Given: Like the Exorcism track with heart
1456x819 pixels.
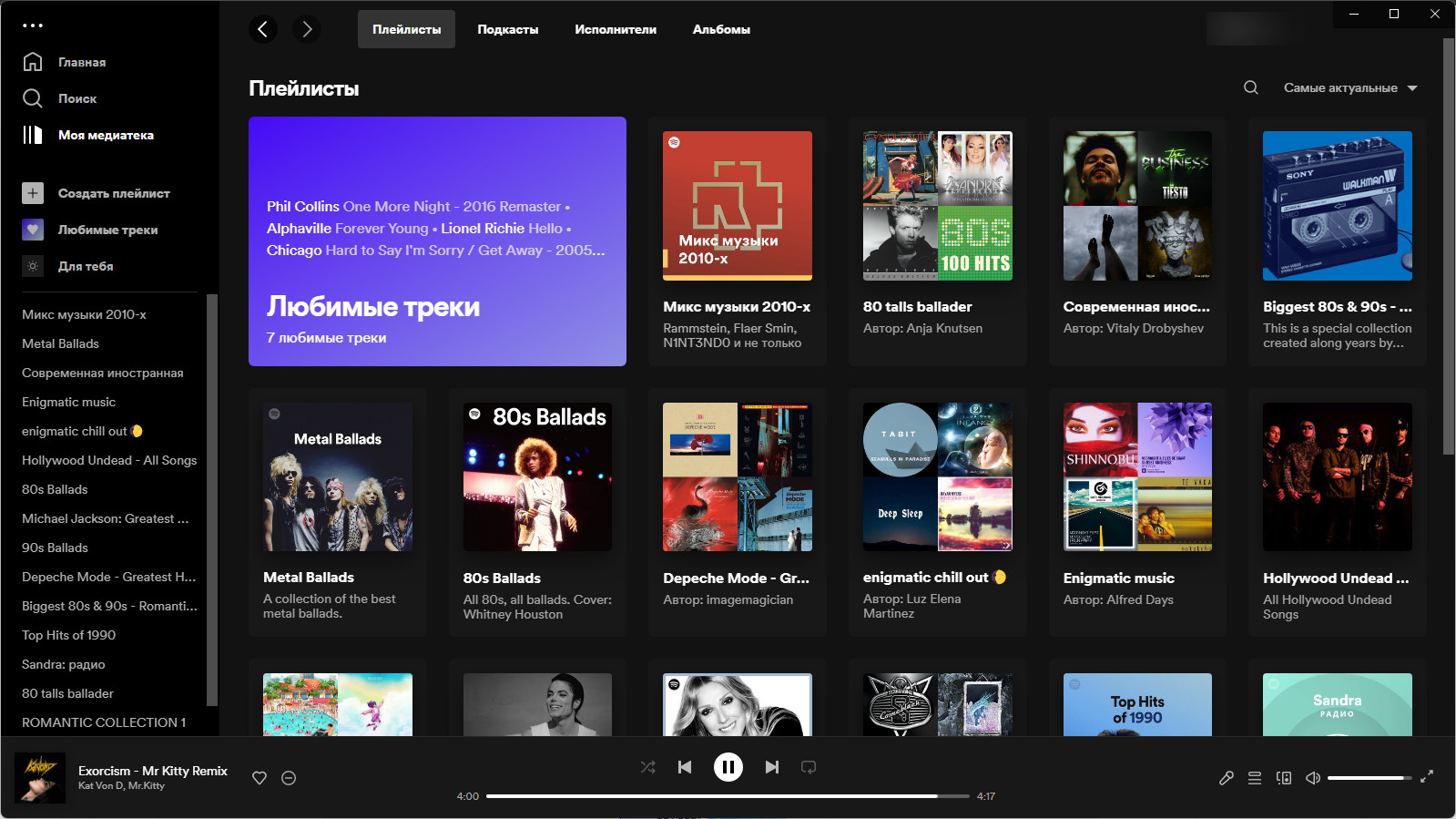Looking at the screenshot, I should 260,778.
